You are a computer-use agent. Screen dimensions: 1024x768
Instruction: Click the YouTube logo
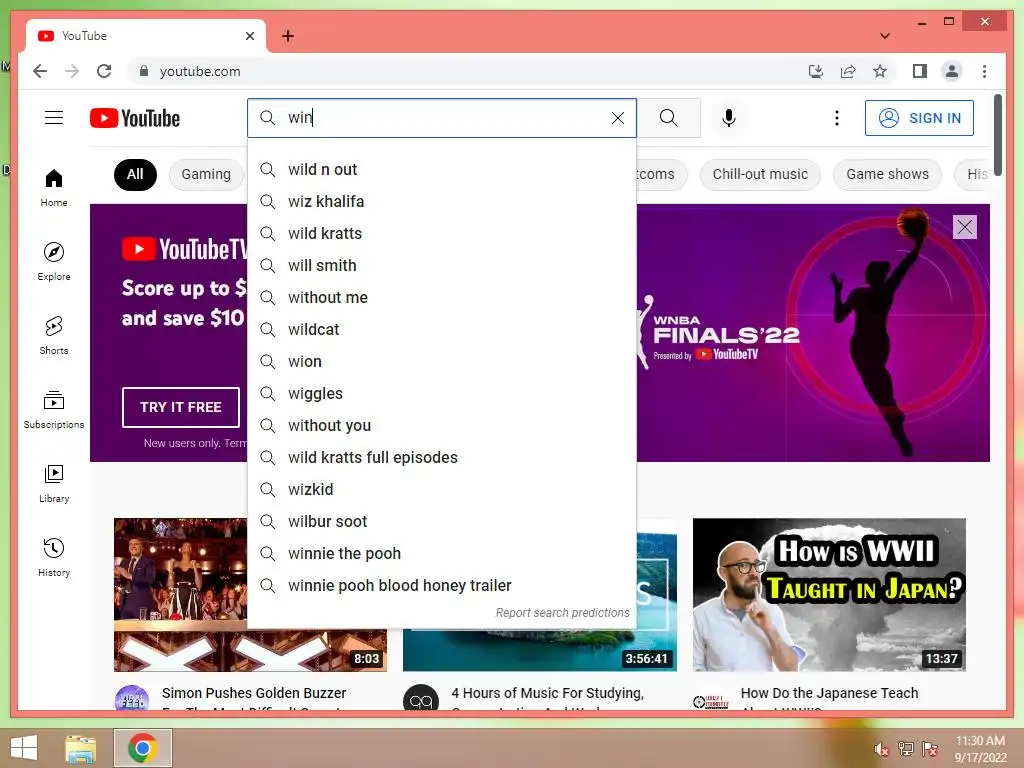pyautogui.click(x=135, y=118)
